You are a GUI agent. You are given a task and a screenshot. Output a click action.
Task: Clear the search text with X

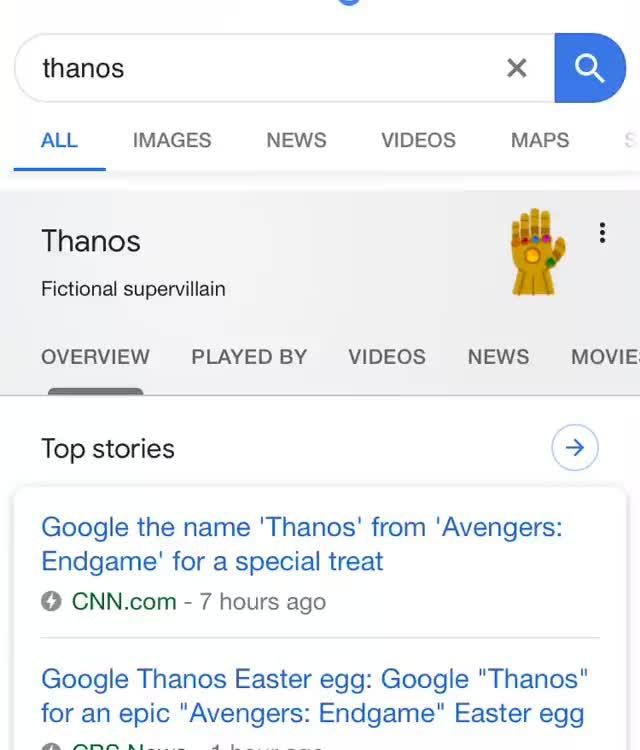pyautogui.click(x=517, y=68)
